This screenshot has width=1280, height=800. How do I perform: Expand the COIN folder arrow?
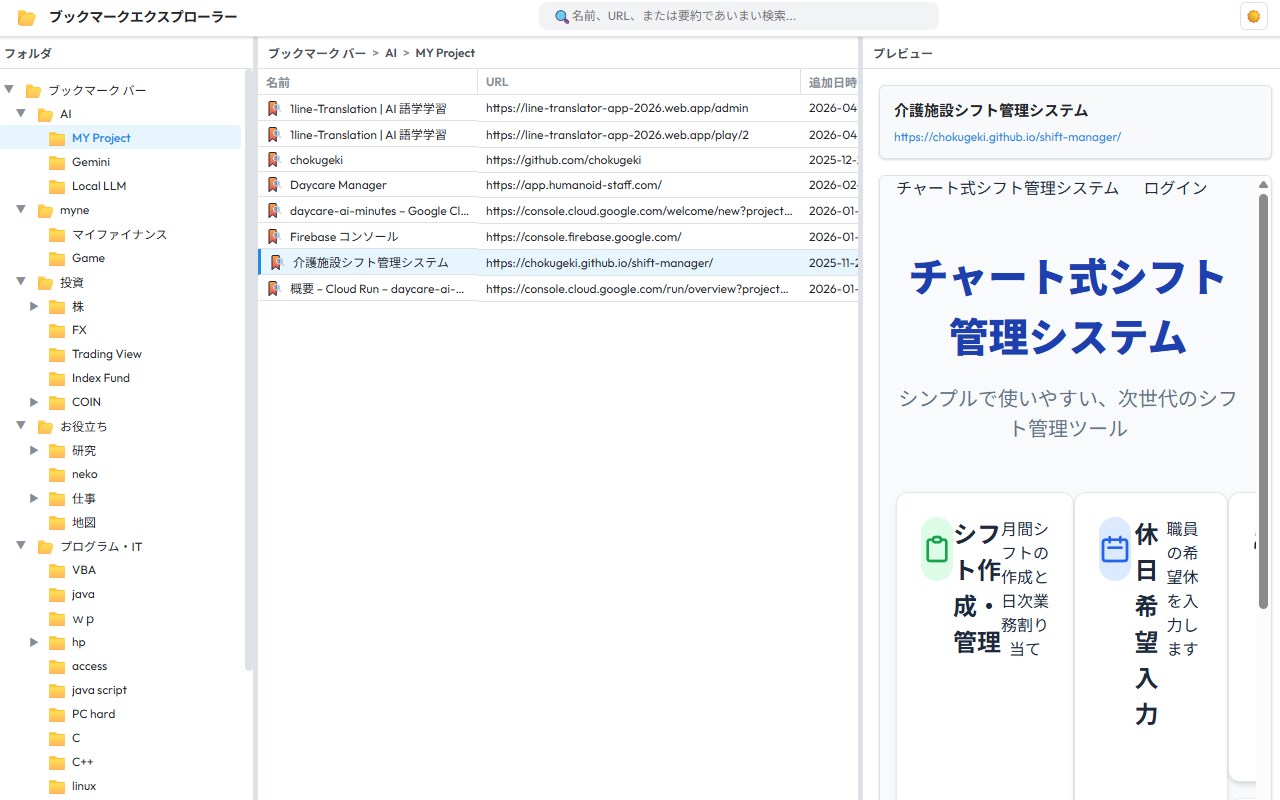[33, 402]
